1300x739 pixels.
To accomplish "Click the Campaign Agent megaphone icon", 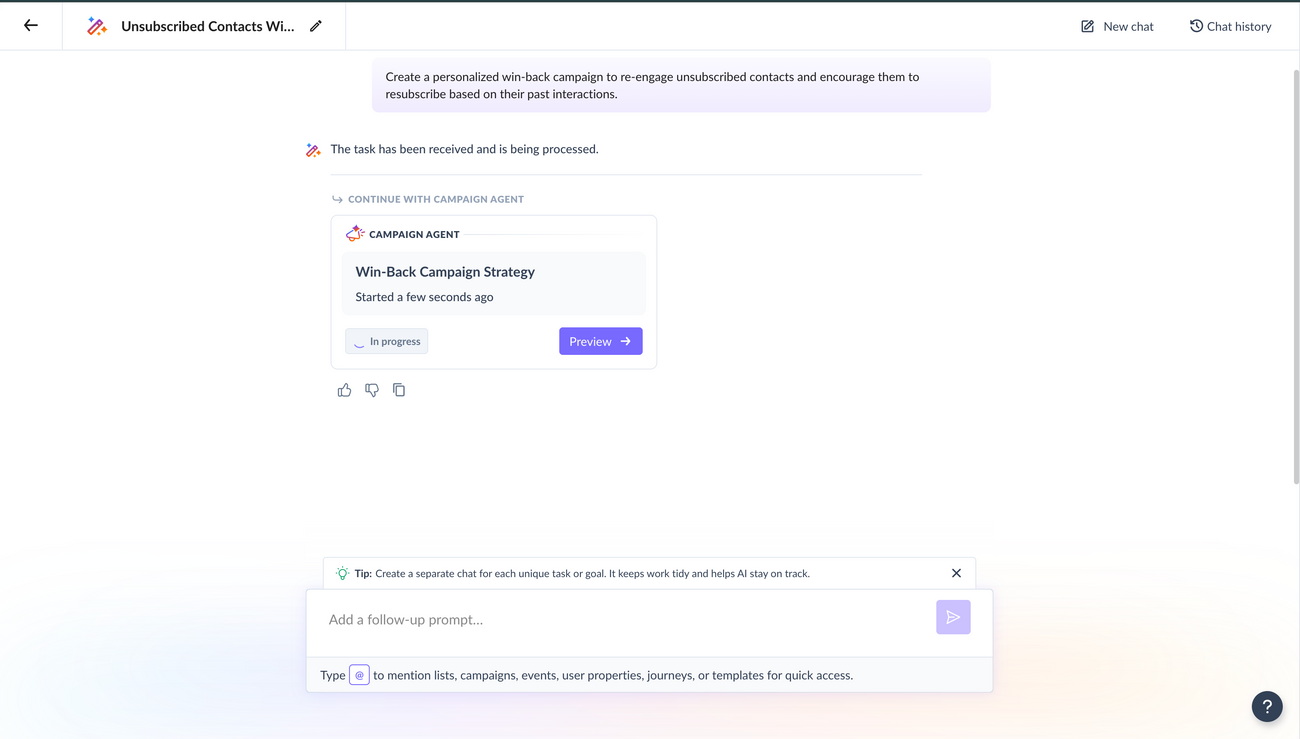I will tap(355, 234).
